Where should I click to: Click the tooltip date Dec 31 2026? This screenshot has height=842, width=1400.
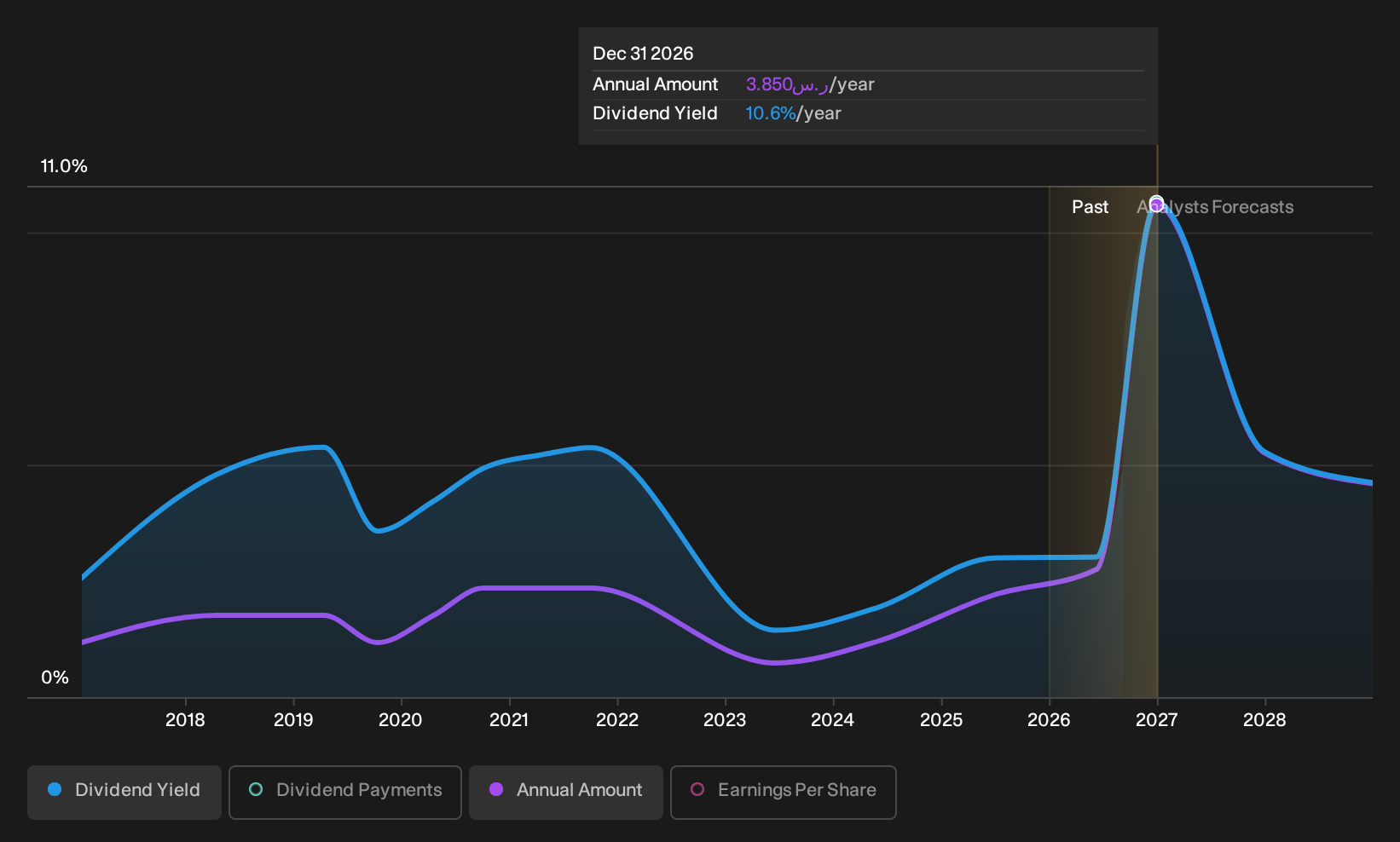(643, 54)
